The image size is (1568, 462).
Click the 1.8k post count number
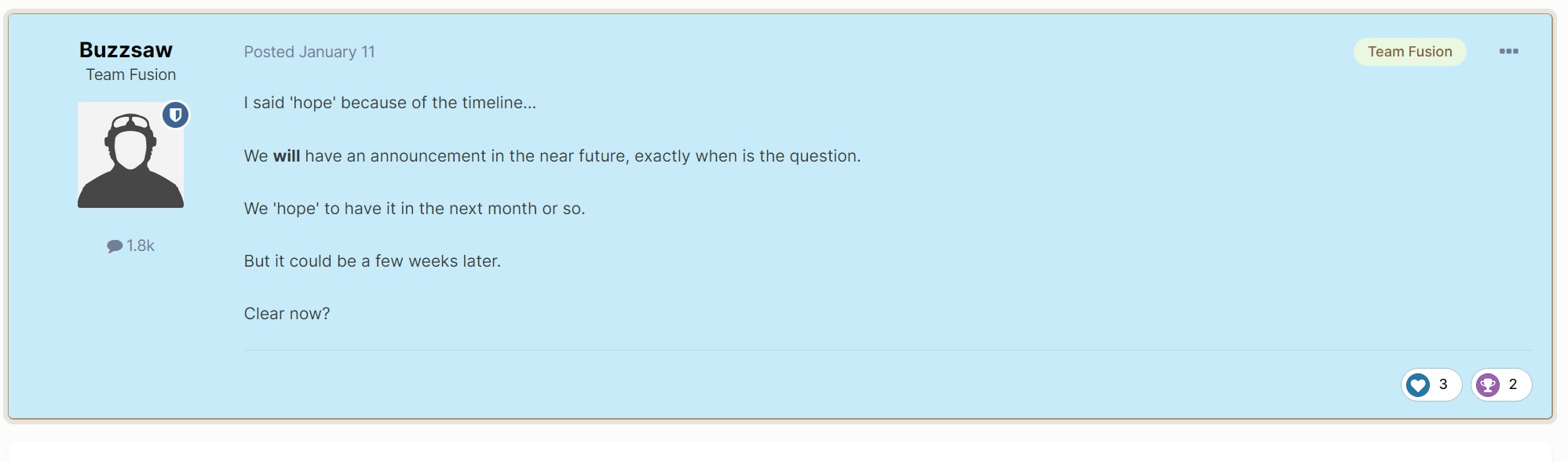click(x=141, y=246)
